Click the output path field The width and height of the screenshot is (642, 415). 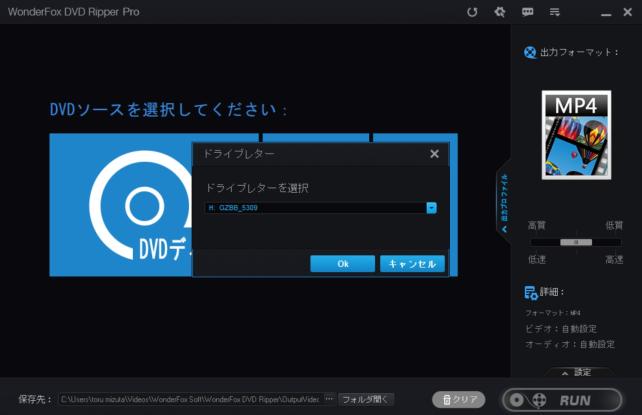[190, 399]
